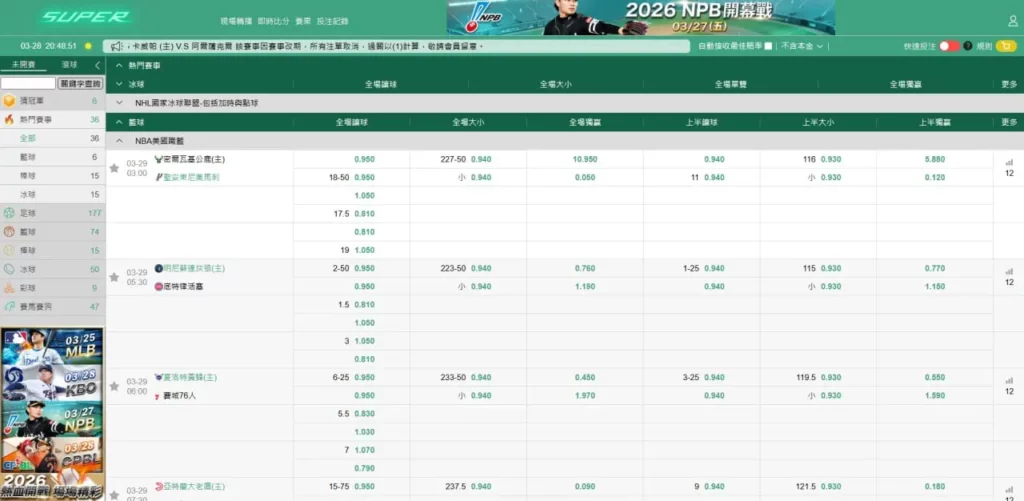Viewport: 1024px width, 501px height.
Task: Select Pistons full-time moneyline 1.190
Action: [585, 286]
